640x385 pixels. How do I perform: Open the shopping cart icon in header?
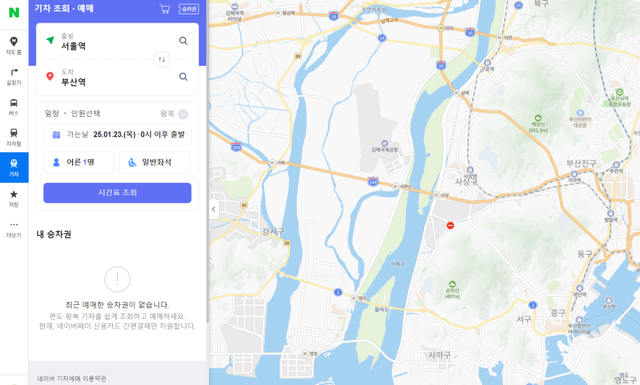pos(165,9)
